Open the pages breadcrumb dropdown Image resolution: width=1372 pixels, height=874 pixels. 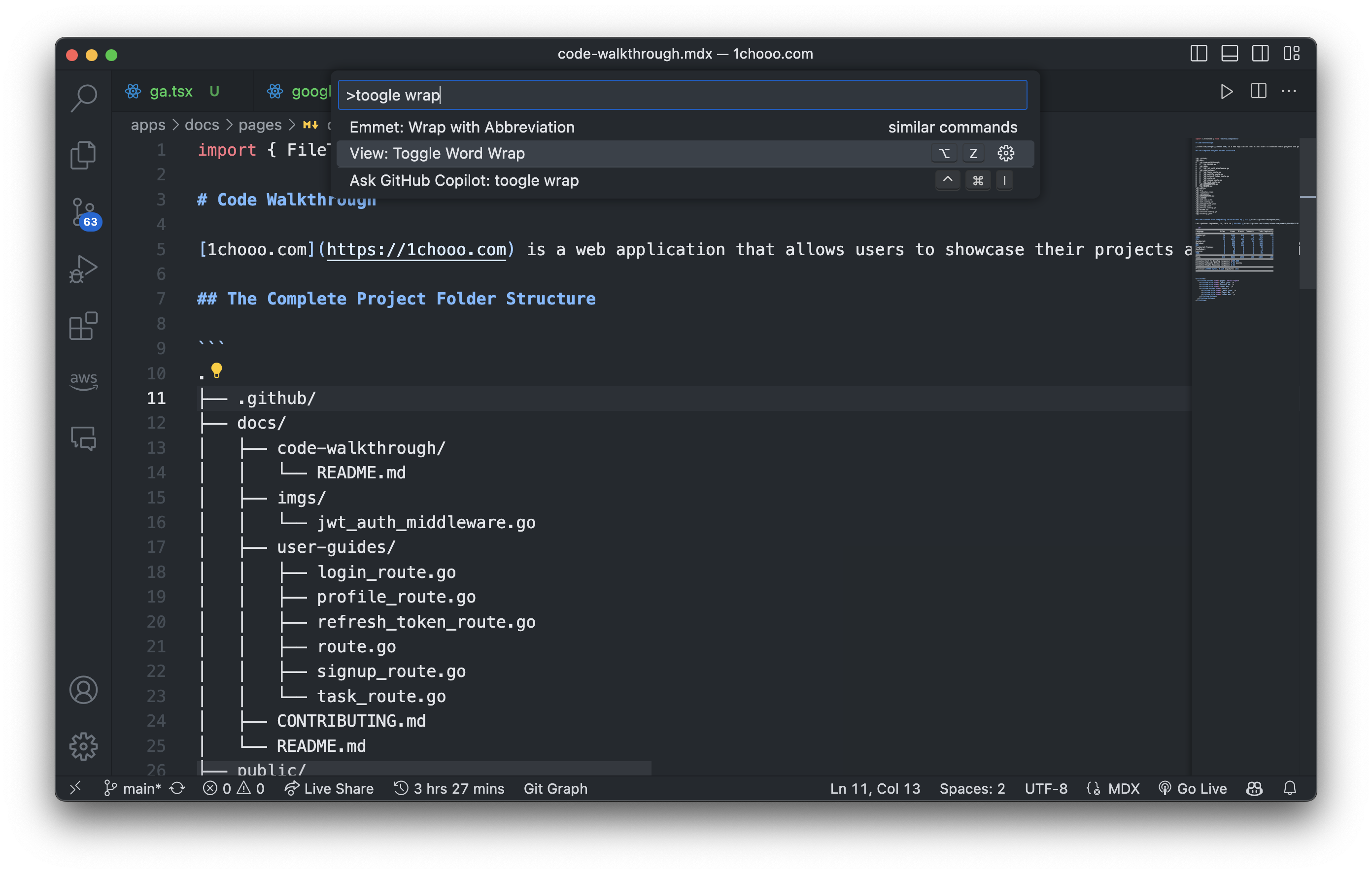click(260, 125)
